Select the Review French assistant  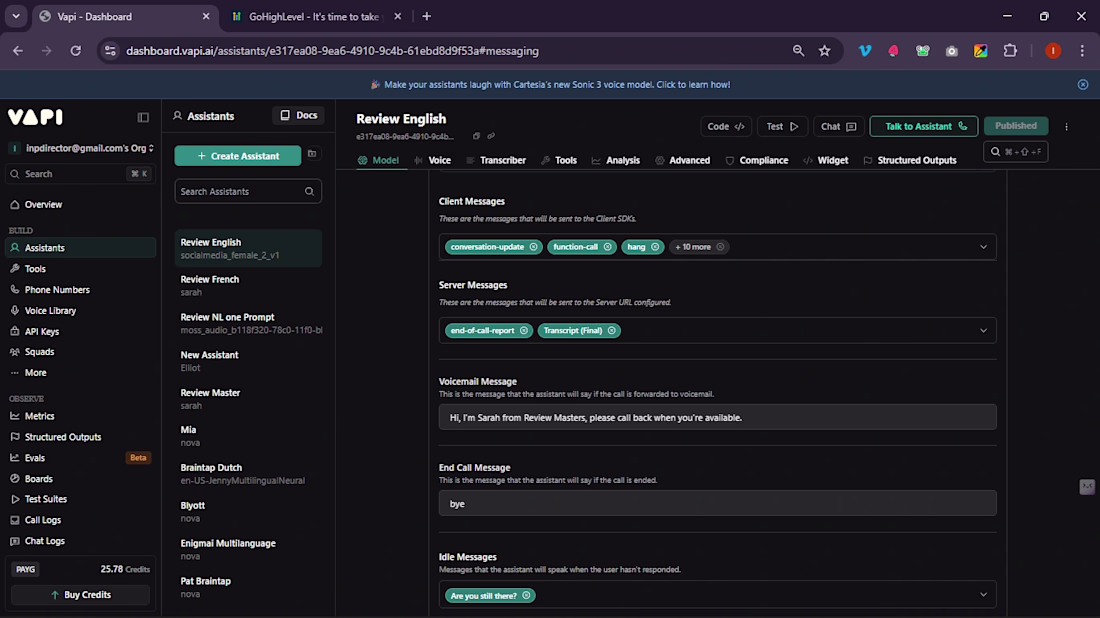(248, 286)
